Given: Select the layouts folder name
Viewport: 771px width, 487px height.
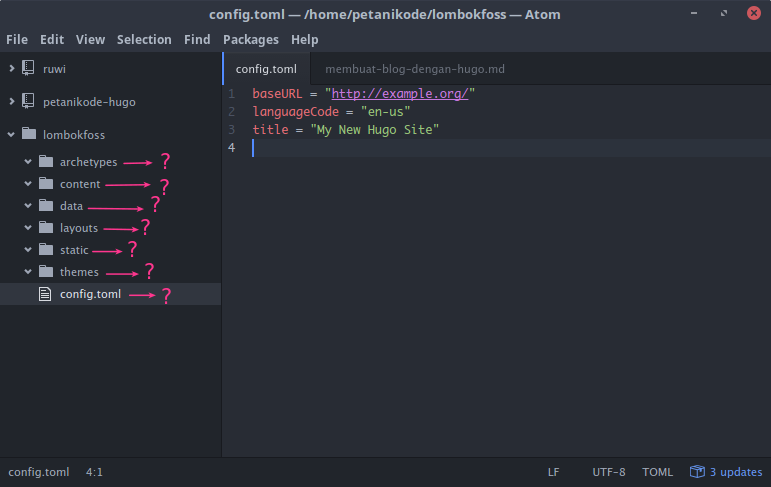Looking at the screenshot, I should click(79, 228).
